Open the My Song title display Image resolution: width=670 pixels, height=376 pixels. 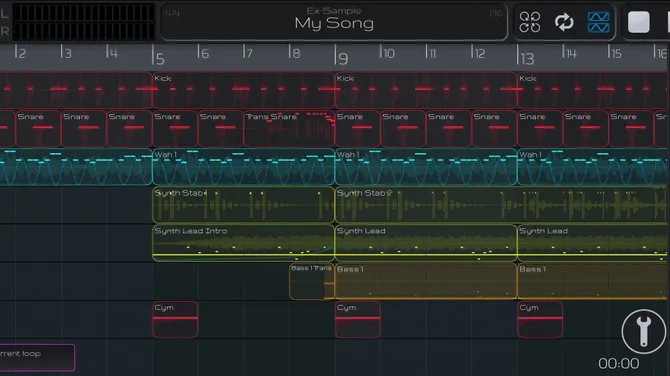pyautogui.click(x=334, y=23)
